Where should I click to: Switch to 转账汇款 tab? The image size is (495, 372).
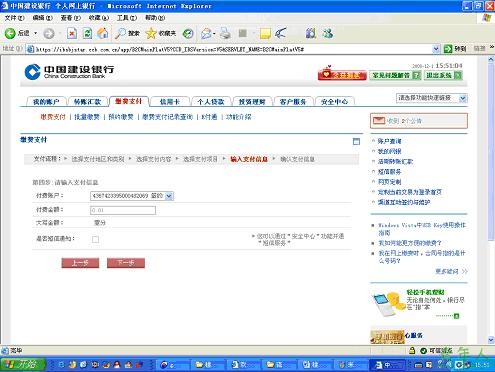[87, 102]
